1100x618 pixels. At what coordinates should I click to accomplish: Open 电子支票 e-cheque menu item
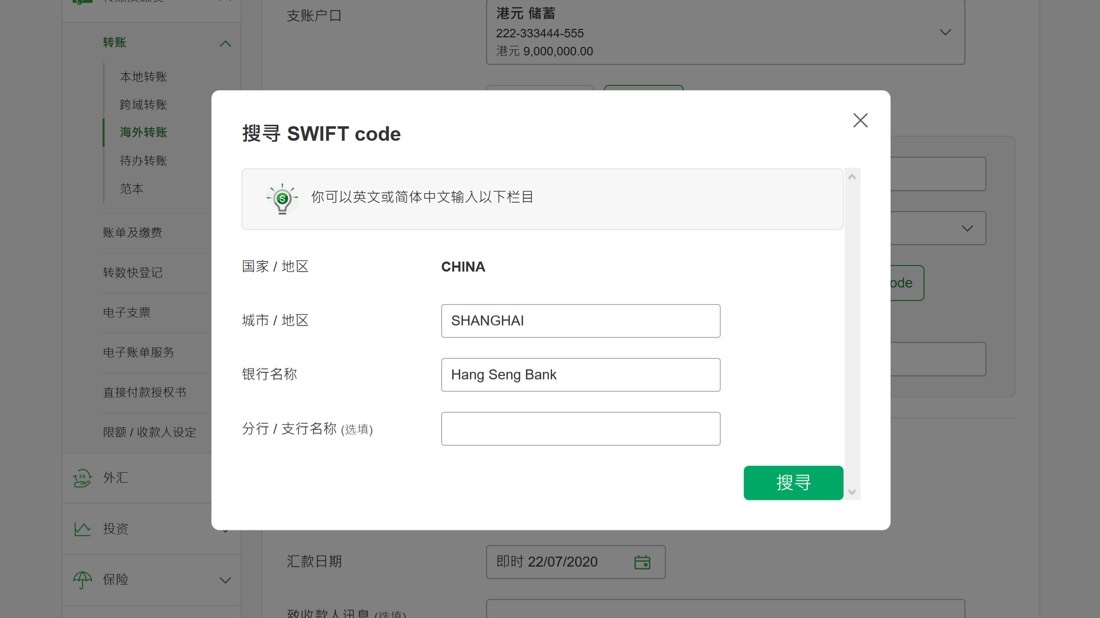click(126, 312)
